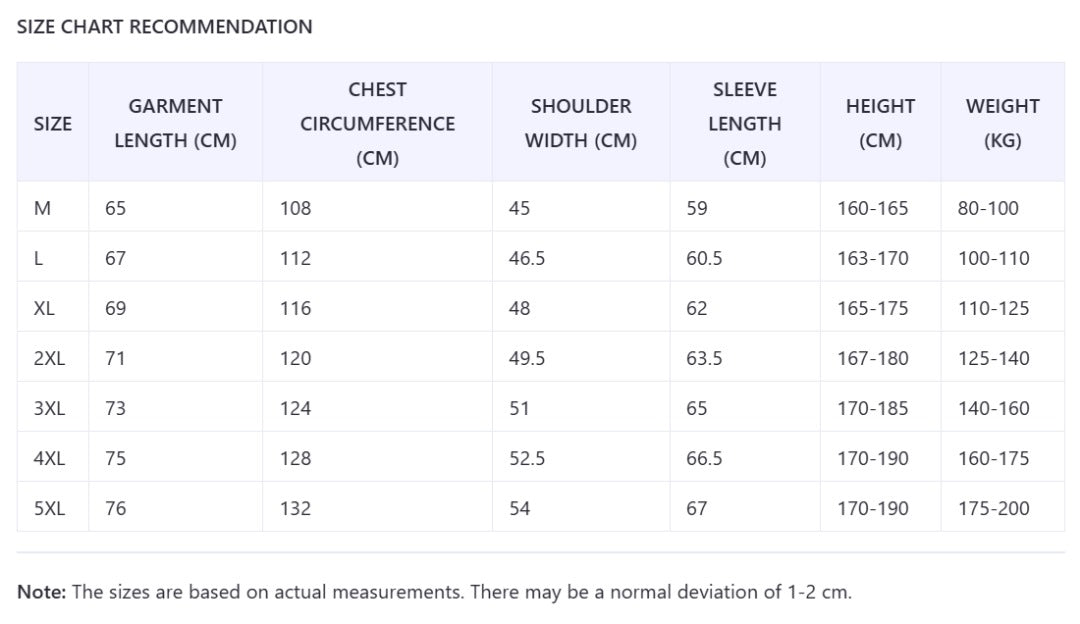Click the 3XL size row label
Image resolution: width=1080 pixels, height=624 pixels.
[x=49, y=408]
